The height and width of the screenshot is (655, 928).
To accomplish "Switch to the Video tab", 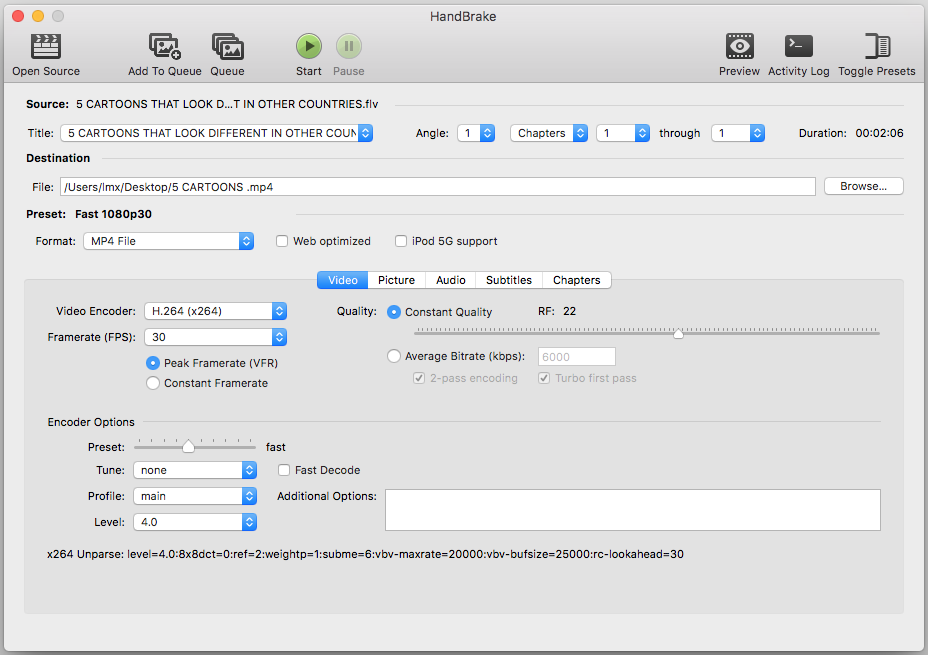I will (343, 280).
